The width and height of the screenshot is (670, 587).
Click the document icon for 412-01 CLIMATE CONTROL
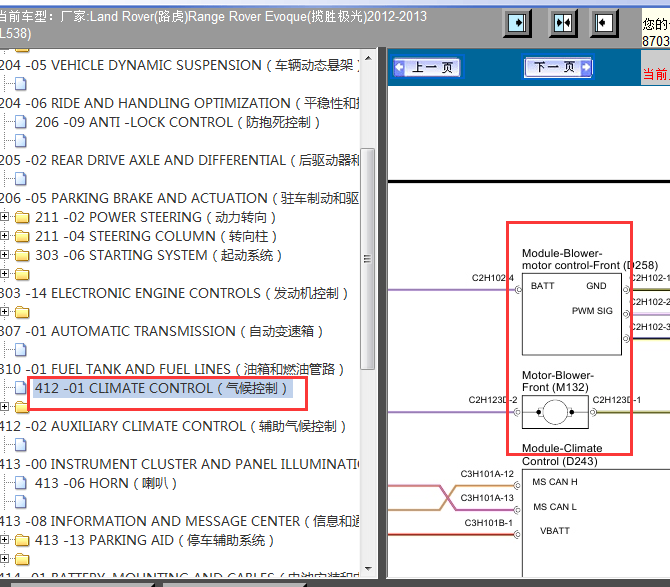(21, 388)
